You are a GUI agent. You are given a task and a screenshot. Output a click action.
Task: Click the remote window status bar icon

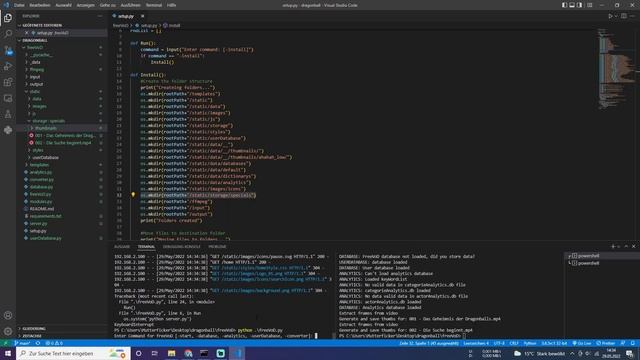[x=5, y=343]
